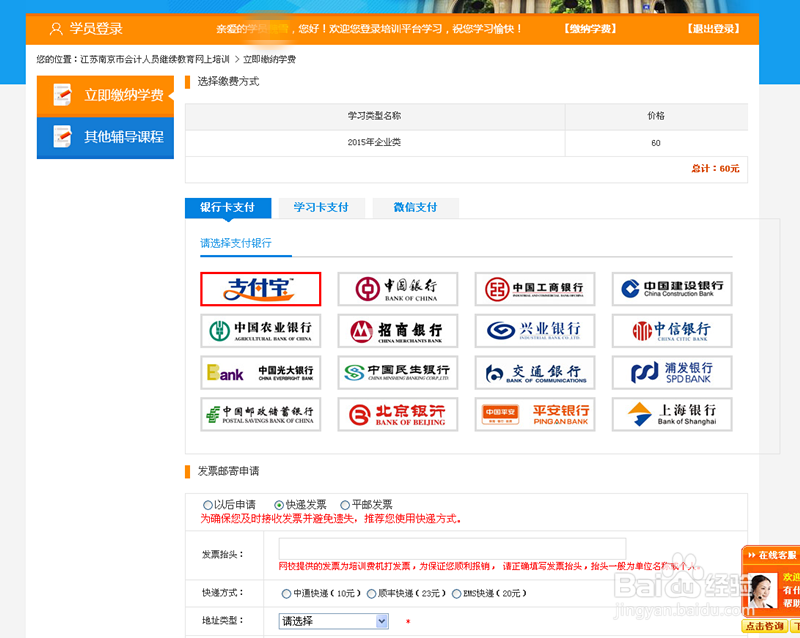The height and width of the screenshot is (638, 800).
Task: Choose China Everbright Bank 中国光大银行 logo
Action: pyautogui.click(x=260, y=373)
